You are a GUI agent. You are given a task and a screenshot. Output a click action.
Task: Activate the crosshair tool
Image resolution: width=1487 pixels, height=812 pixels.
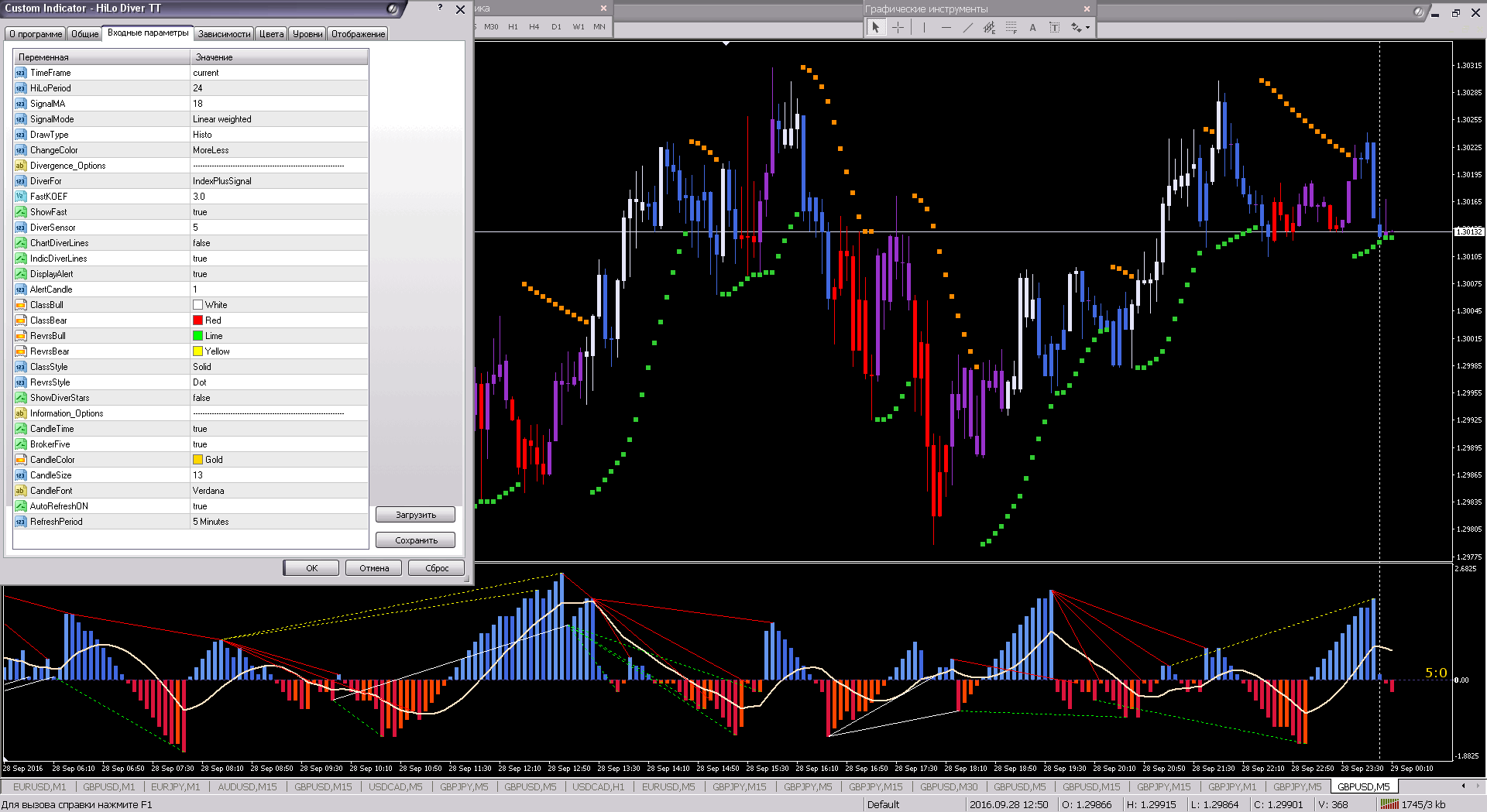(x=898, y=27)
